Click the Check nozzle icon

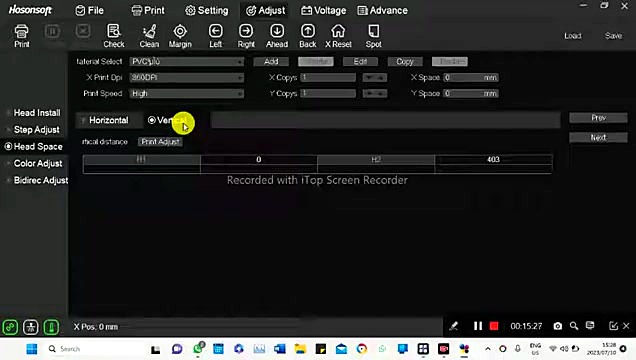click(x=114, y=36)
